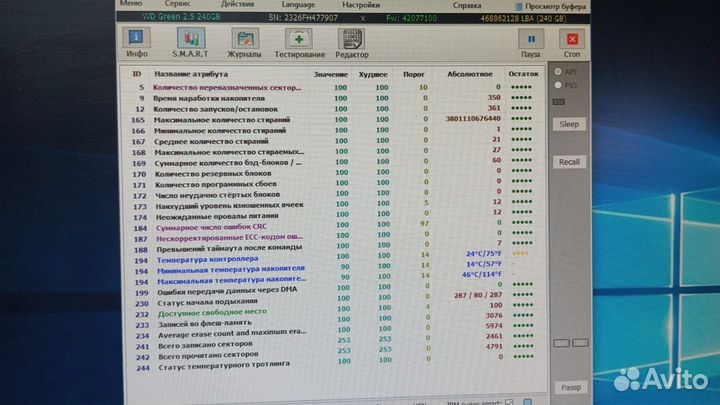Click the Recall button

(569, 162)
